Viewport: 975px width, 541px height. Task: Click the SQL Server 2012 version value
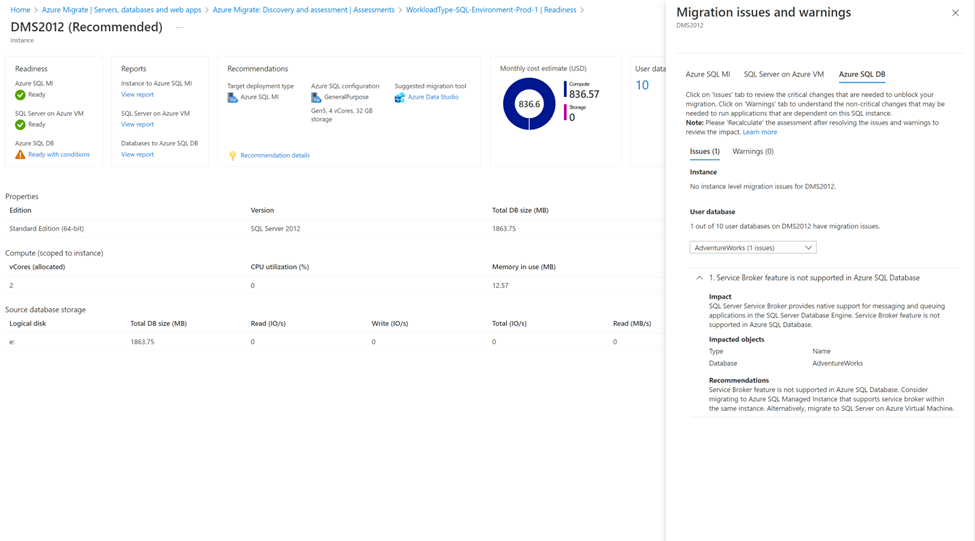275,229
